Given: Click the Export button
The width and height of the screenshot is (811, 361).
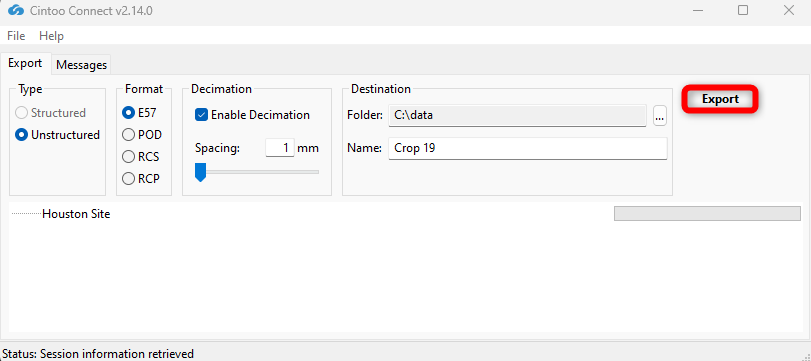Looking at the screenshot, I should pos(720,99).
